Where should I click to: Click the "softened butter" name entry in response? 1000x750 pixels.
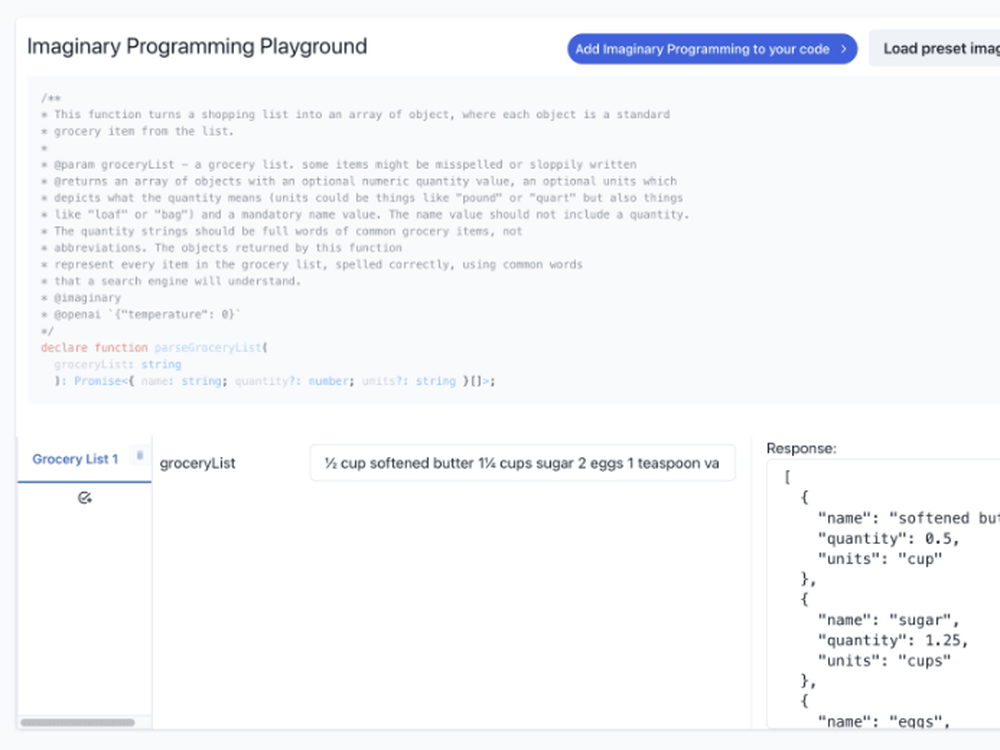tap(945, 518)
